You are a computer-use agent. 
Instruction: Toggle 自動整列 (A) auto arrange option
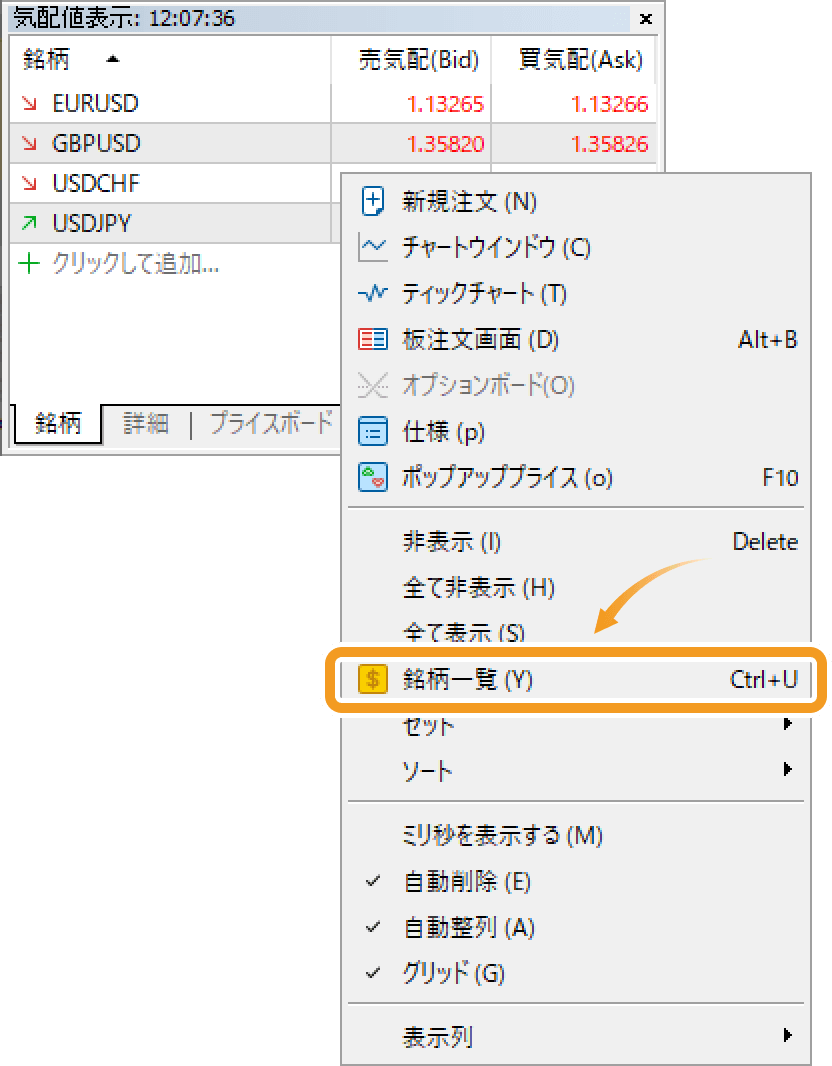tap(576, 927)
